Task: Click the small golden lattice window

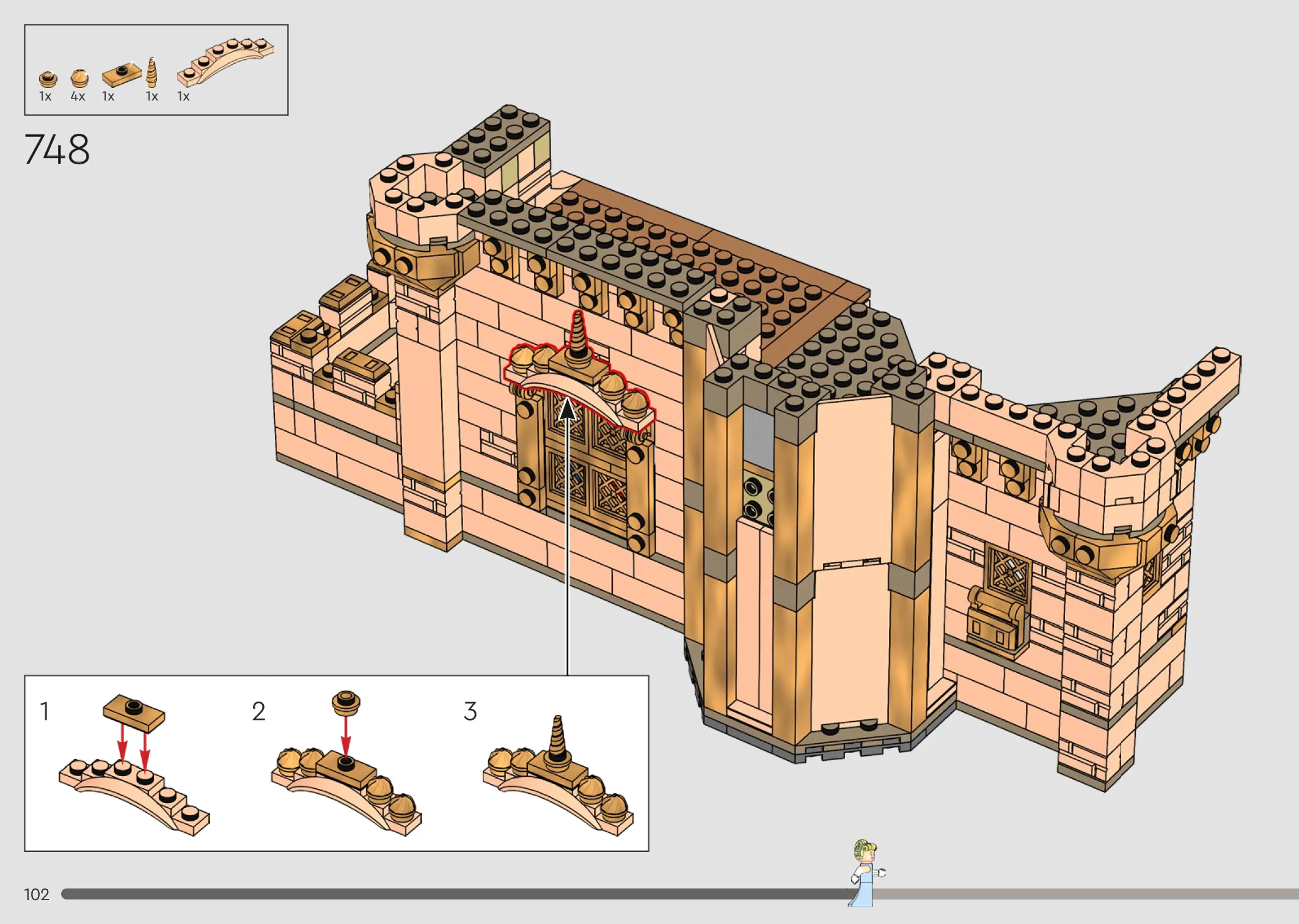Action: [1008, 572]
